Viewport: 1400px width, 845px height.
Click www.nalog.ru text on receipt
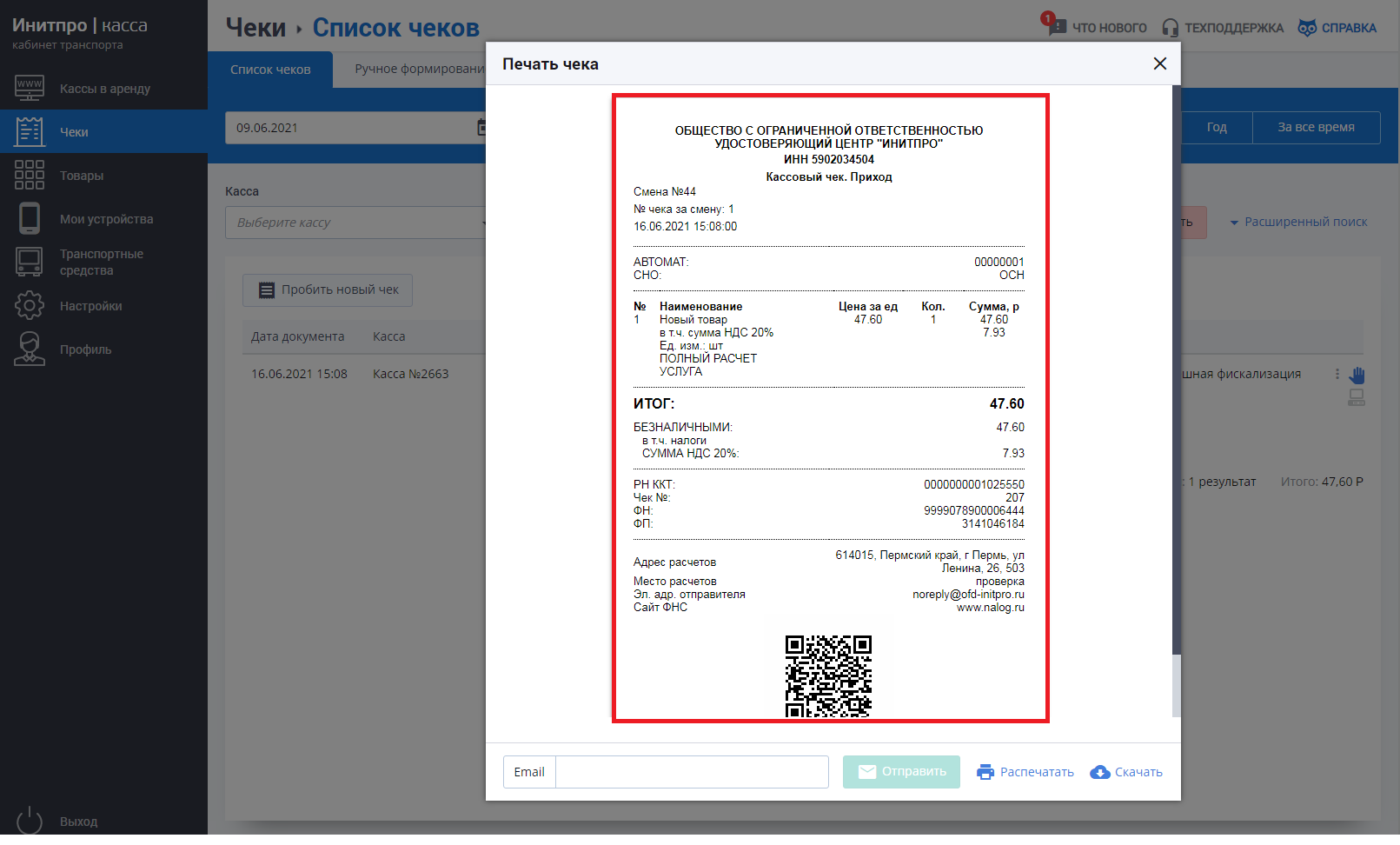(990, 608)
